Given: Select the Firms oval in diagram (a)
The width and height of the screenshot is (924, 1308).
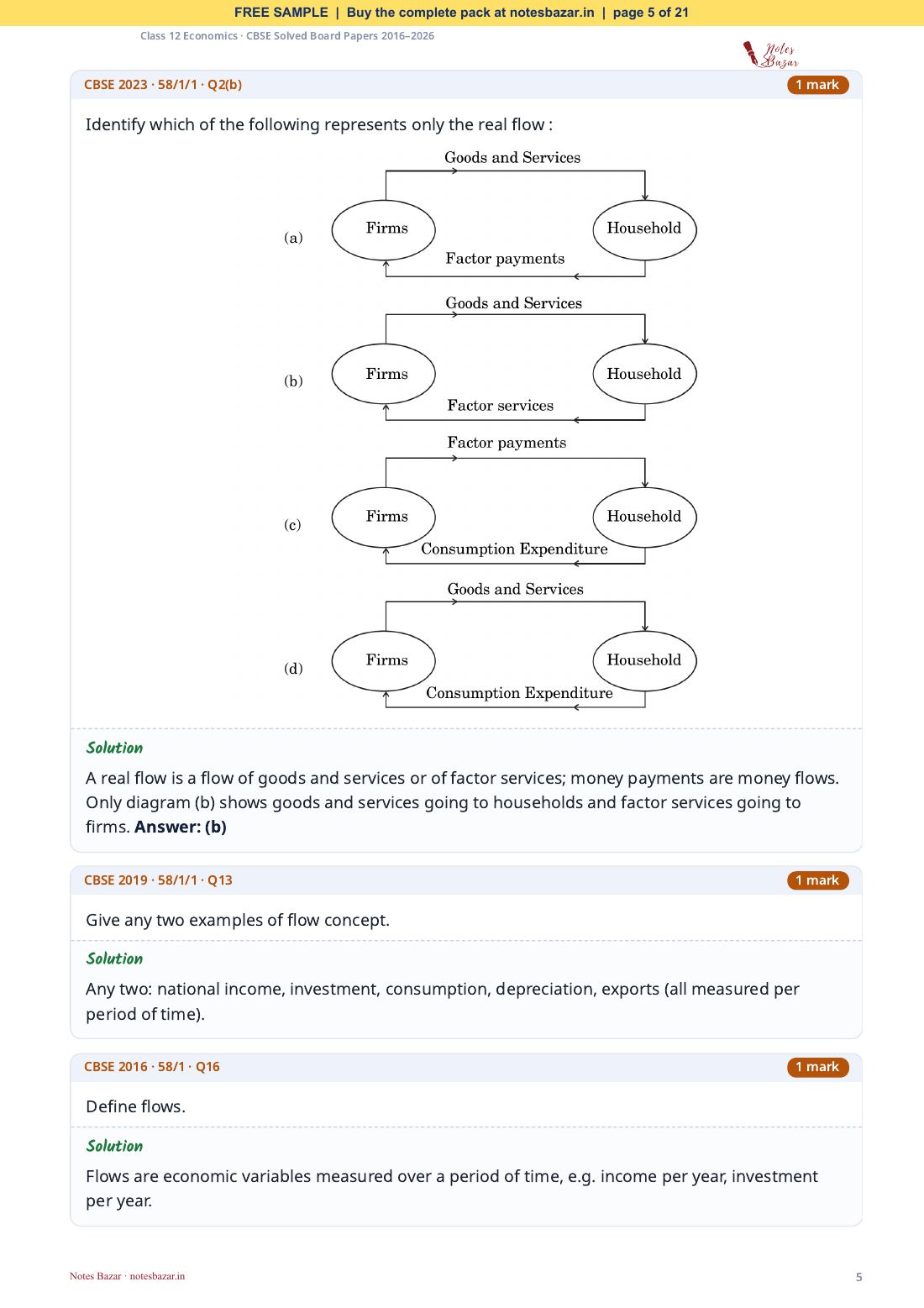Looking at the screenshot, I should (384, 230).
